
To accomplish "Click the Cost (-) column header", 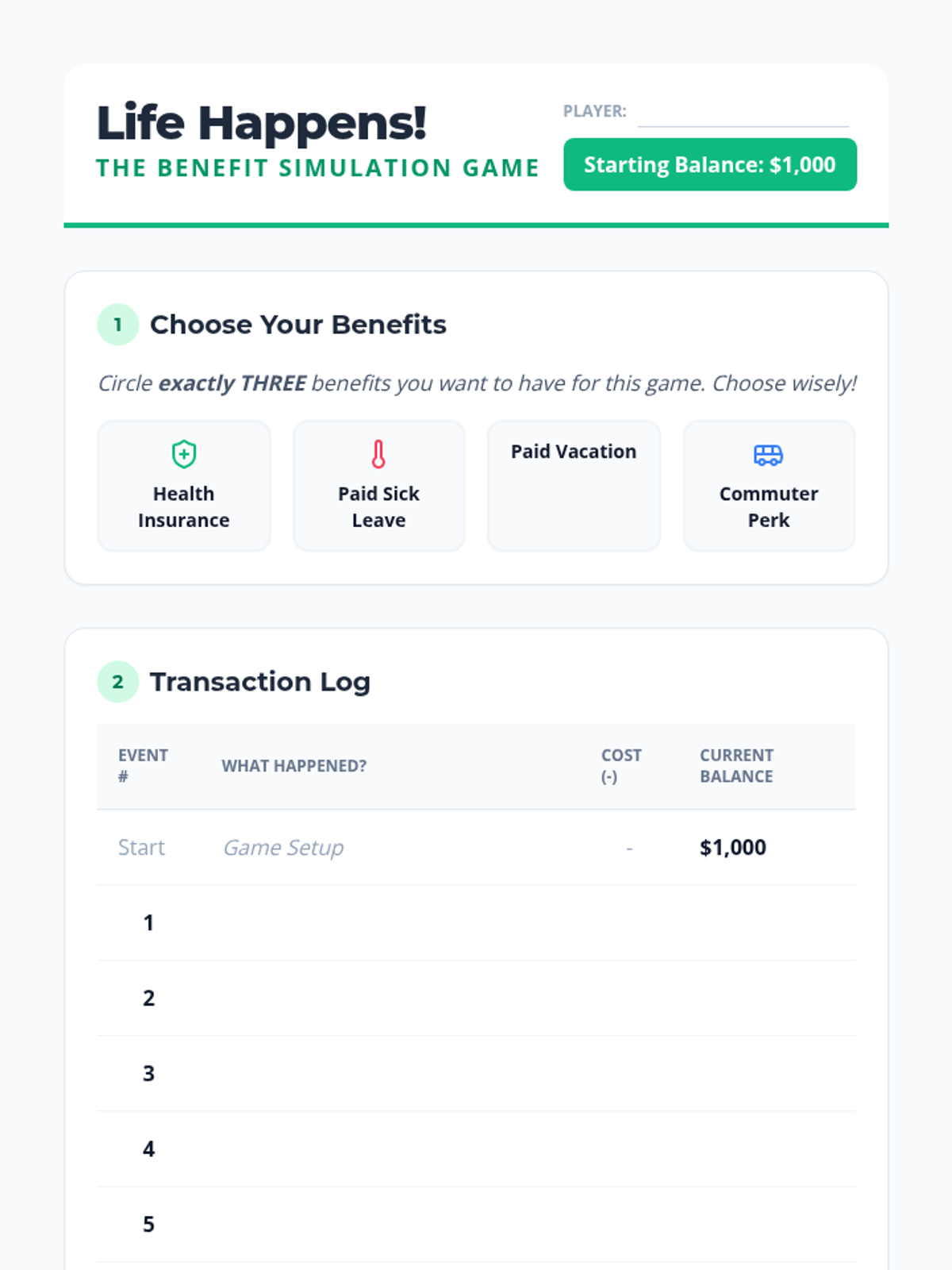I will click(621, 766).
